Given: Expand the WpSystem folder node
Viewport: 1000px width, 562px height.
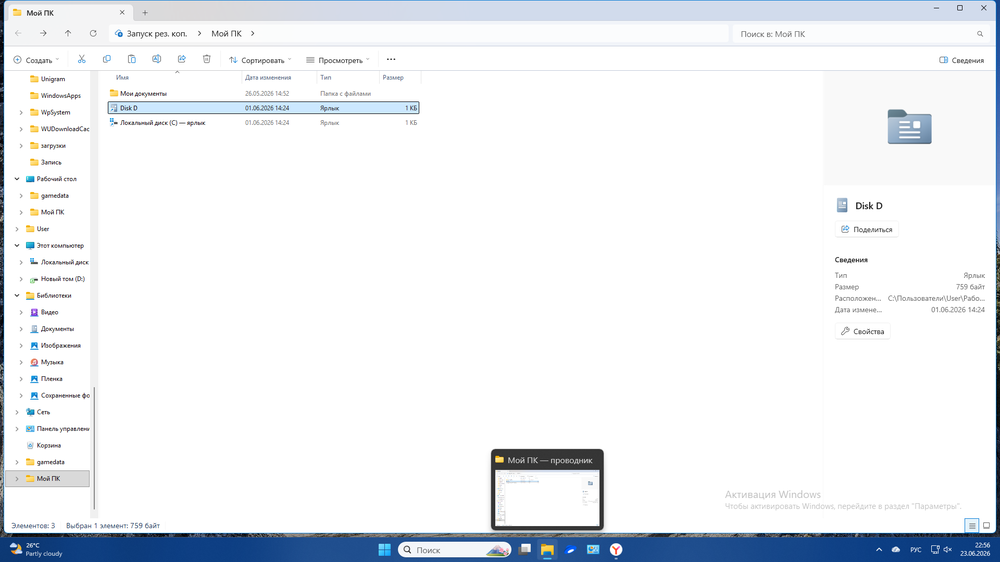Looking at the screenshot, I should pyautogui.click(x=21, y=112).
